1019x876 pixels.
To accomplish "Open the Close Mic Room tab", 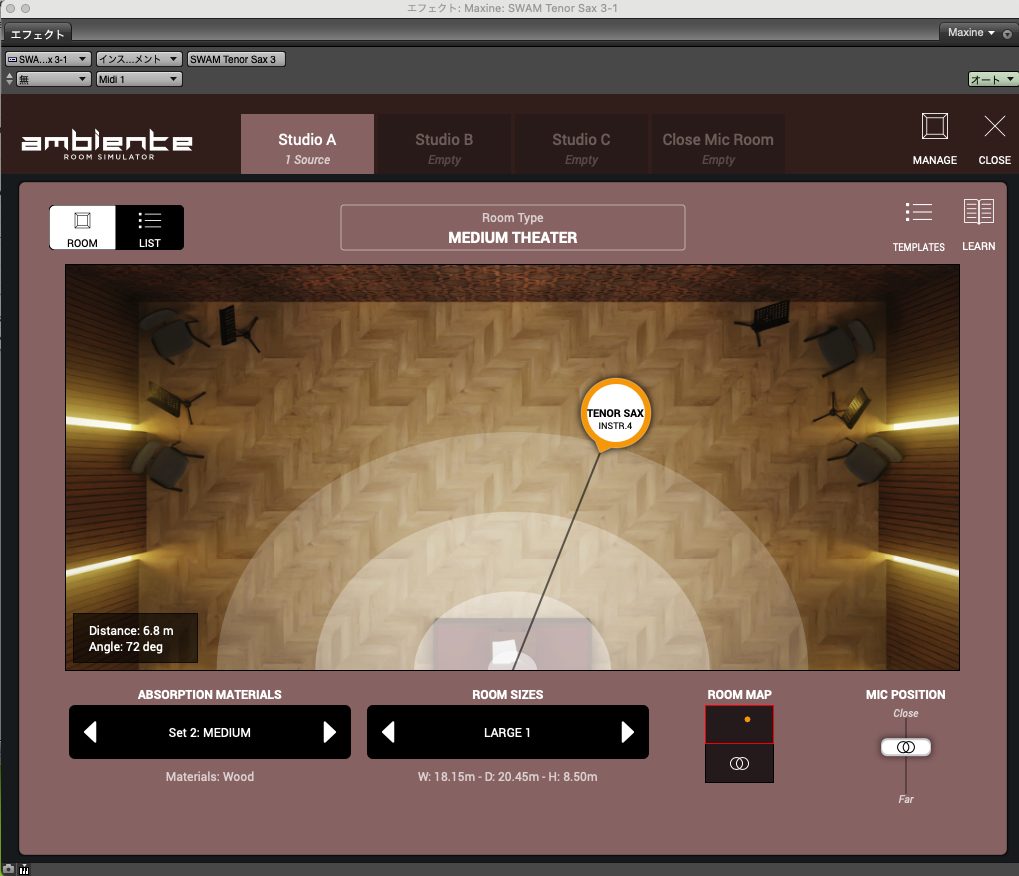I will click(x=718, y=144).
